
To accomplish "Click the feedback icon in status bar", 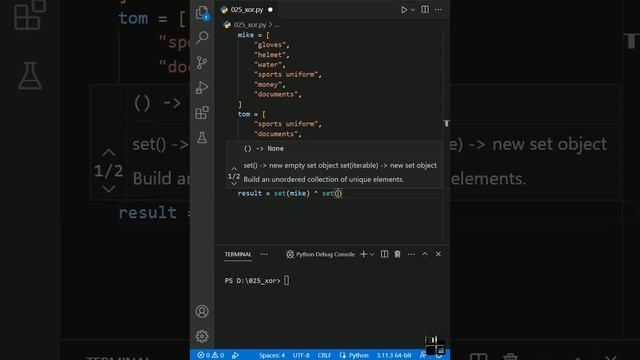I will click(x=423, y=355).
